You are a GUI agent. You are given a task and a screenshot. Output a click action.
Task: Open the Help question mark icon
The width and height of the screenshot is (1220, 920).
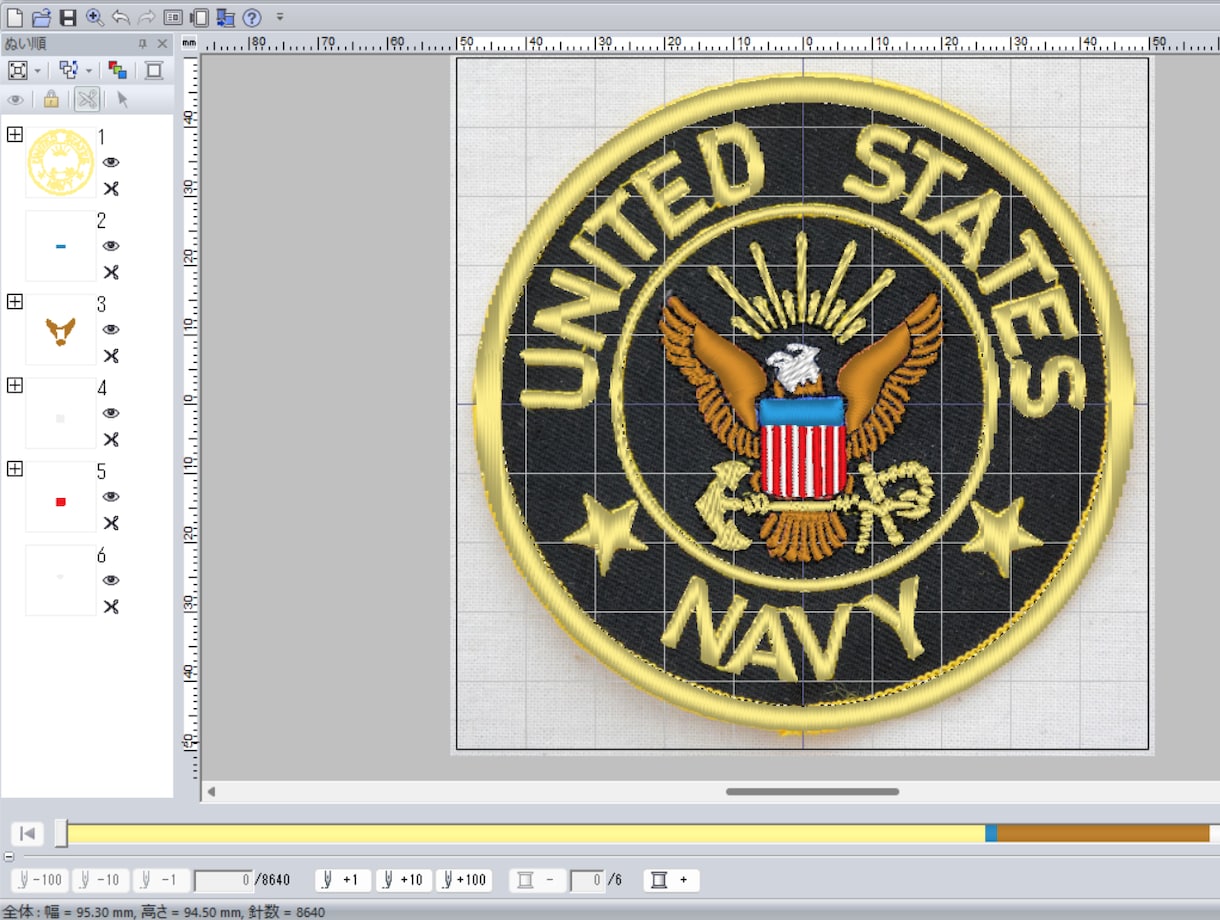[252, 17]
